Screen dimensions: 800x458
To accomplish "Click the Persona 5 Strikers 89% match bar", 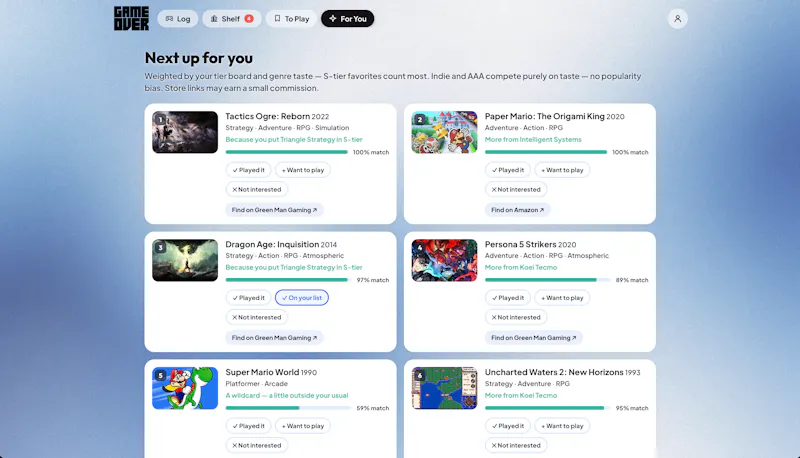I will pos(547,280).
